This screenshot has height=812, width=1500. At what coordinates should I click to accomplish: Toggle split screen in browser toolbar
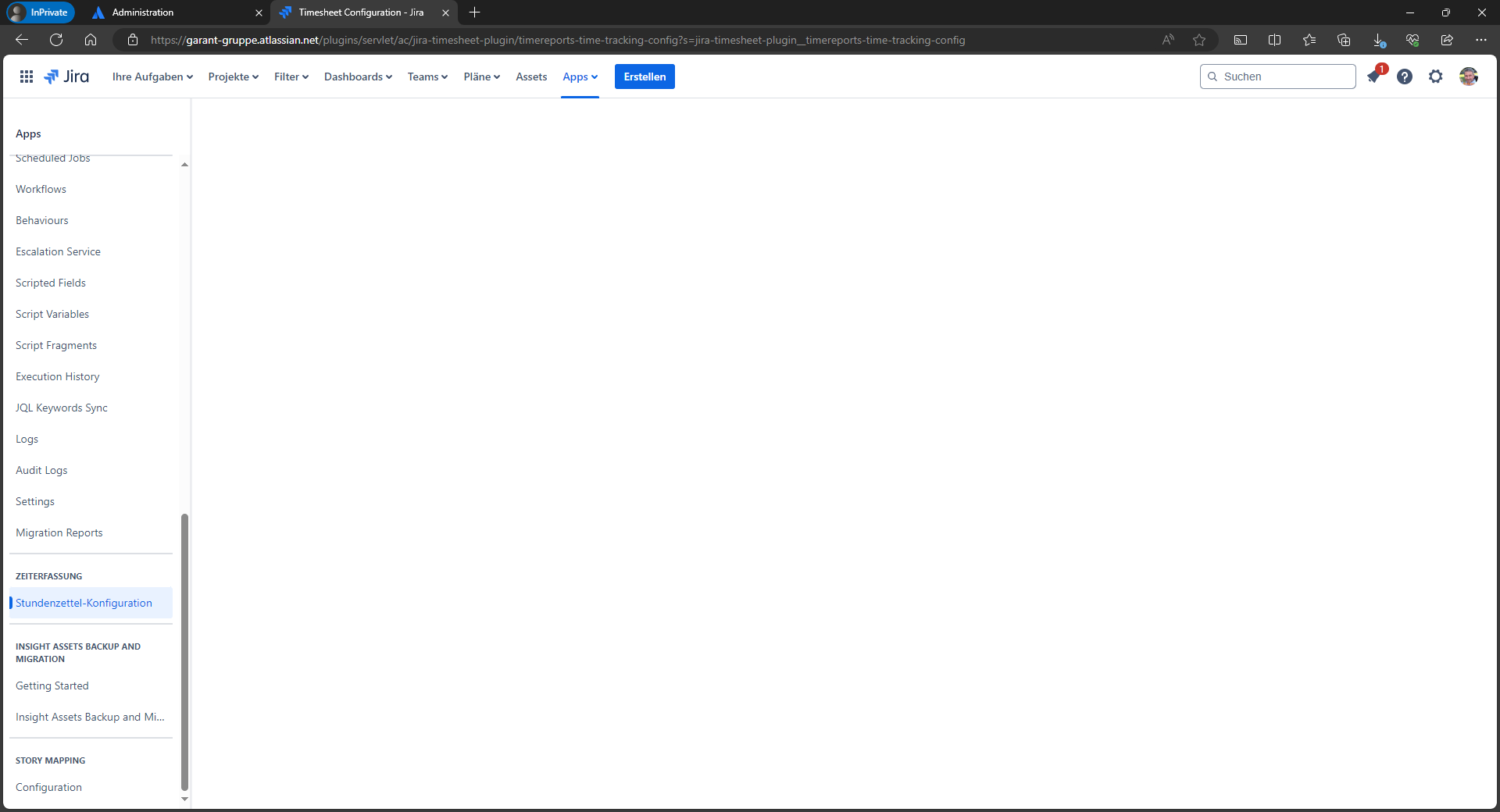1275,40
